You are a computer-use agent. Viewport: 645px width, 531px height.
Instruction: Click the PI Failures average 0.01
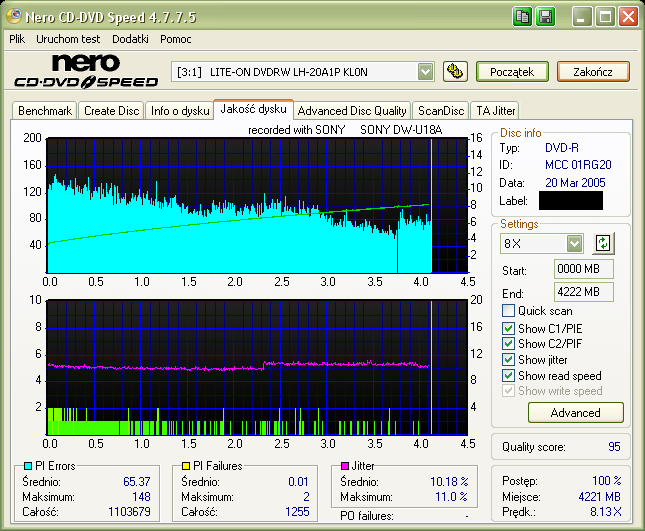click(x=298, y=482)
